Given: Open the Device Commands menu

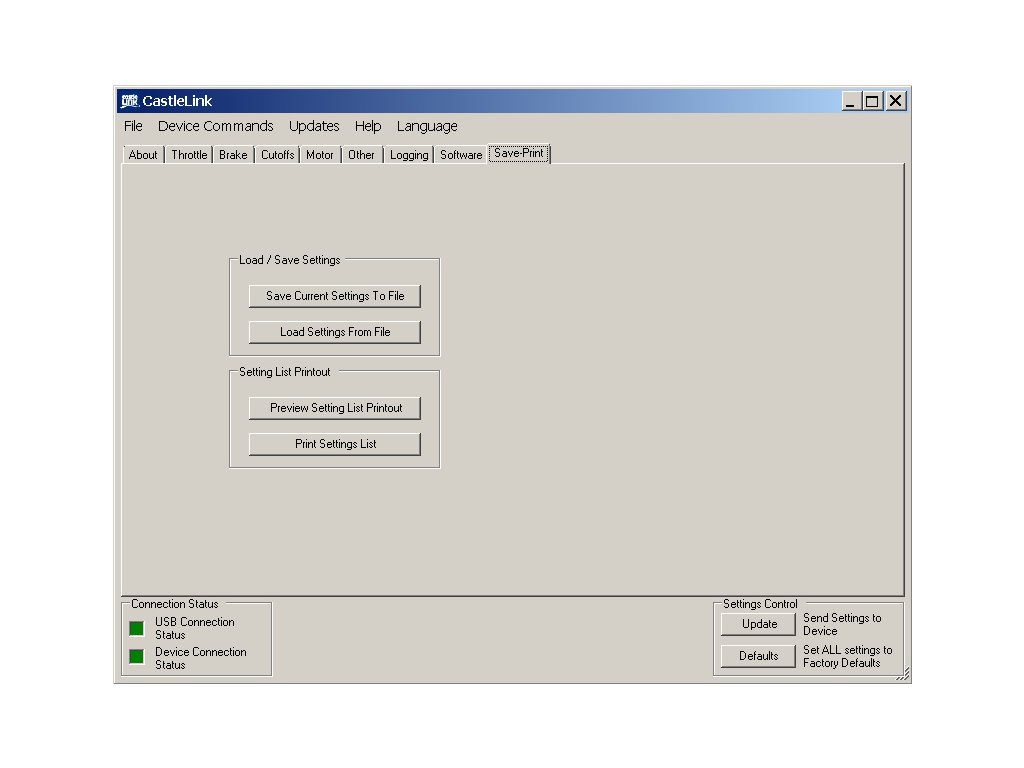Looking at the screenshot, I should [215, 126].
